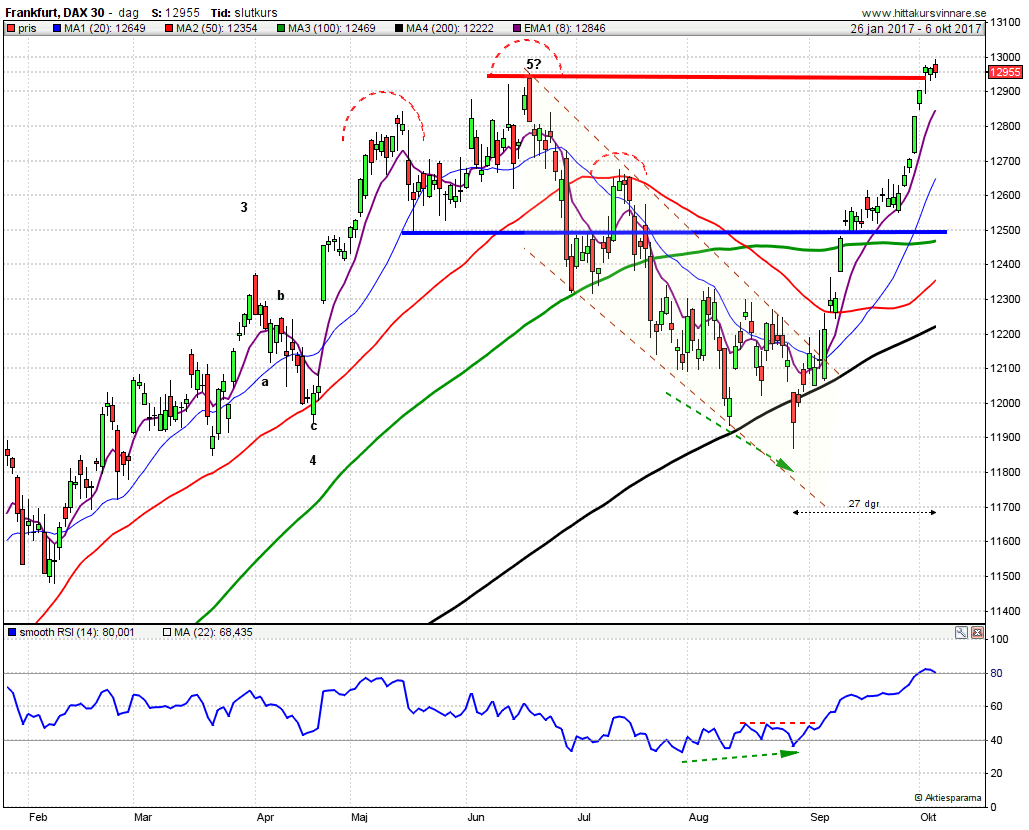
Task: Click the 100 RSI axis label
Action: coord(999,639)
